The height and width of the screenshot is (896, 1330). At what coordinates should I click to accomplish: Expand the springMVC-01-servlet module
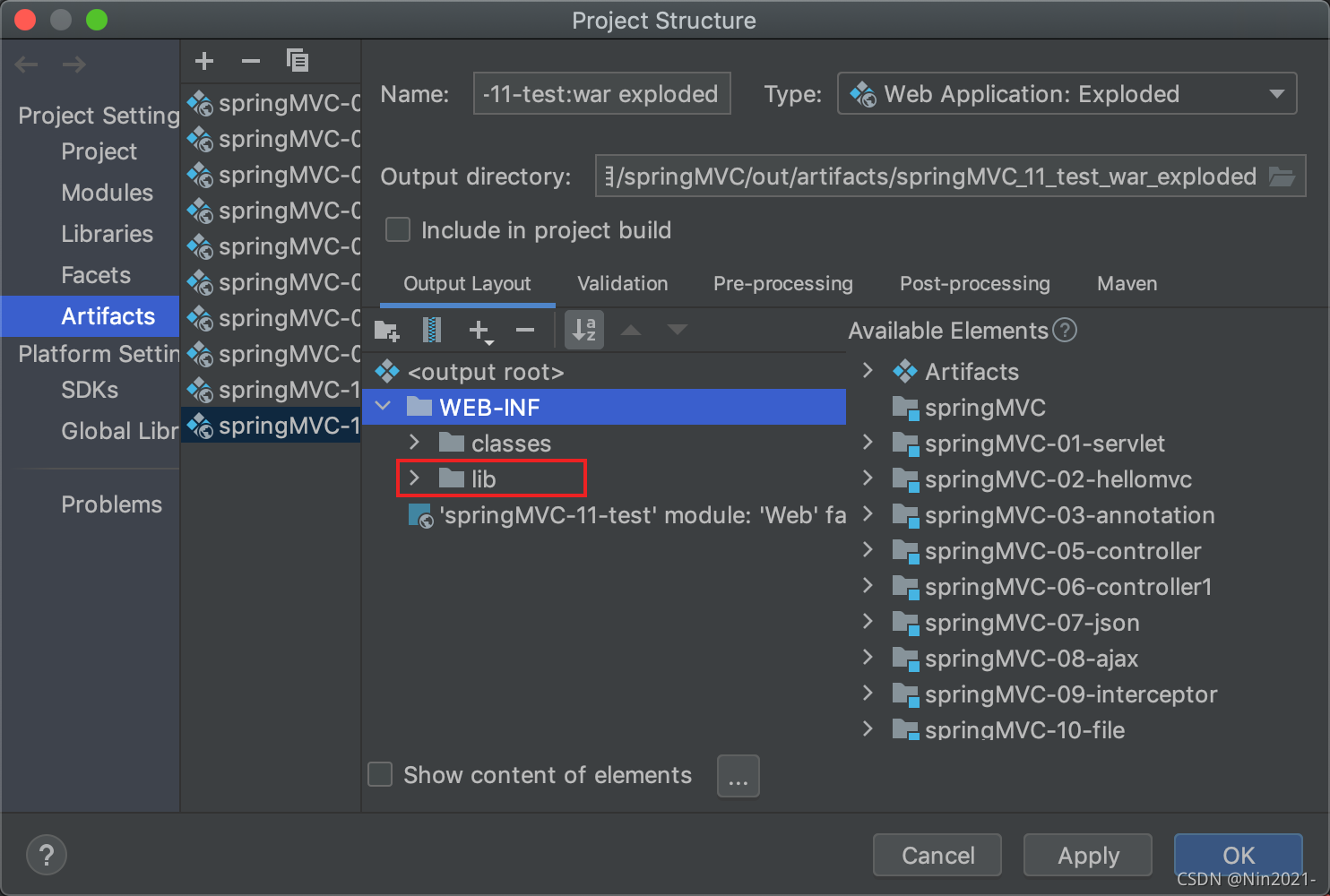click(868, 443)
